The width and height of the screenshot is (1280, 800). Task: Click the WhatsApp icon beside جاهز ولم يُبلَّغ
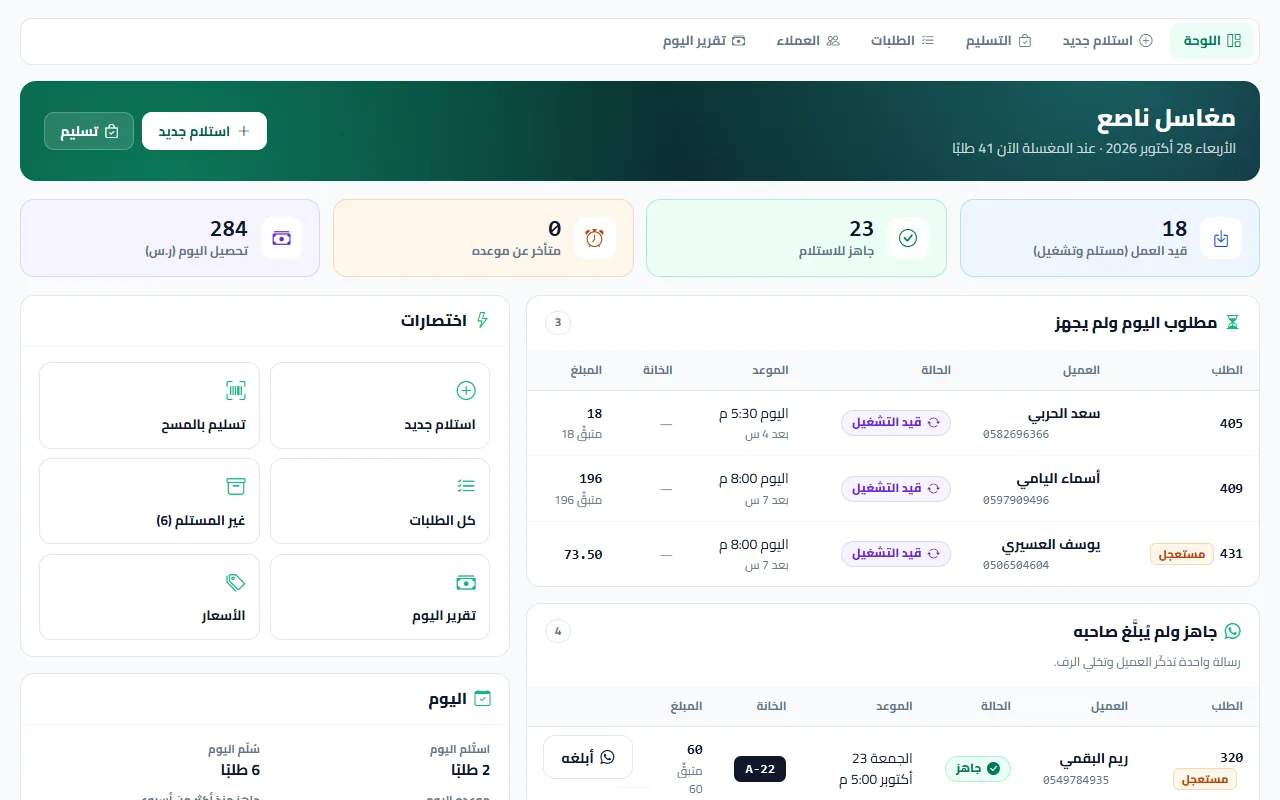[1233, 631]
